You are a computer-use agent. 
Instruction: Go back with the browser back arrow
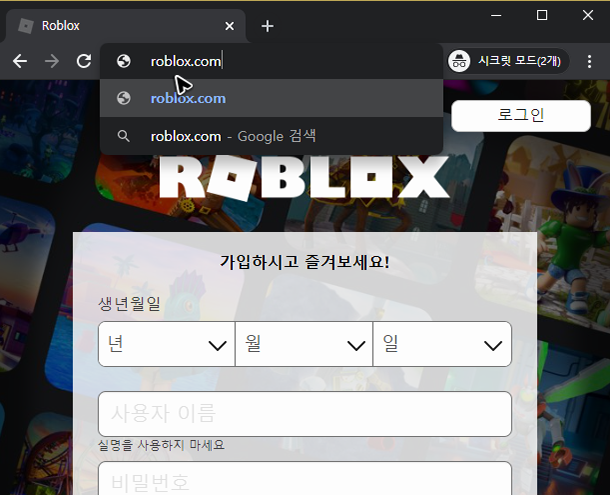click(20, 61)
